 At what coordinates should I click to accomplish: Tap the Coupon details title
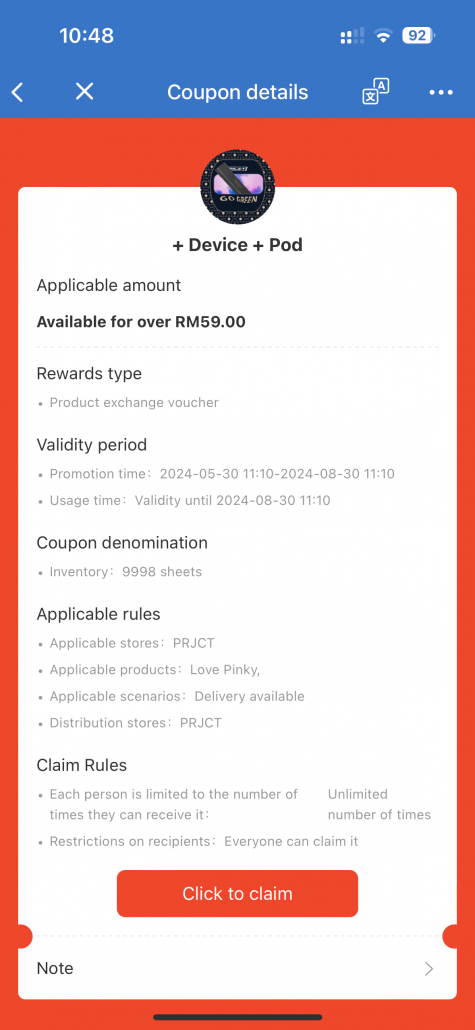coord(237,92)
